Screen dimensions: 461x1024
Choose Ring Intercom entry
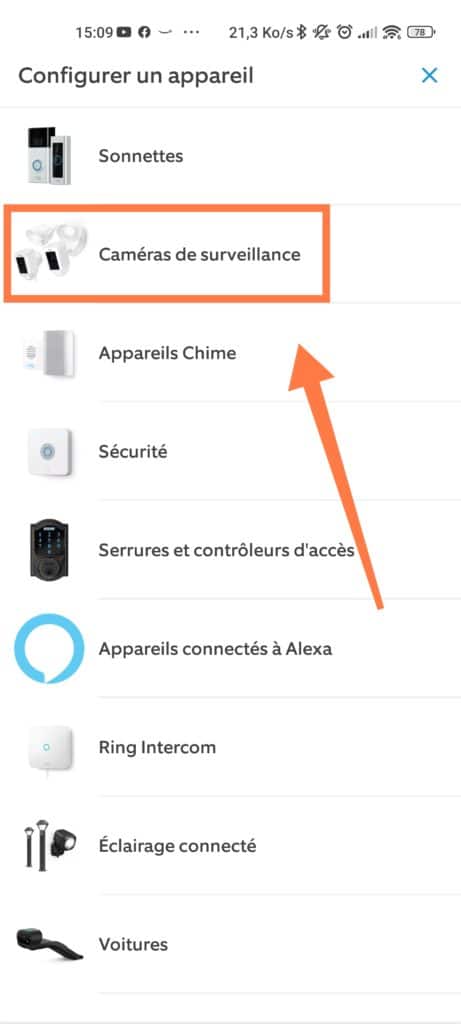(x=230, y=747)
